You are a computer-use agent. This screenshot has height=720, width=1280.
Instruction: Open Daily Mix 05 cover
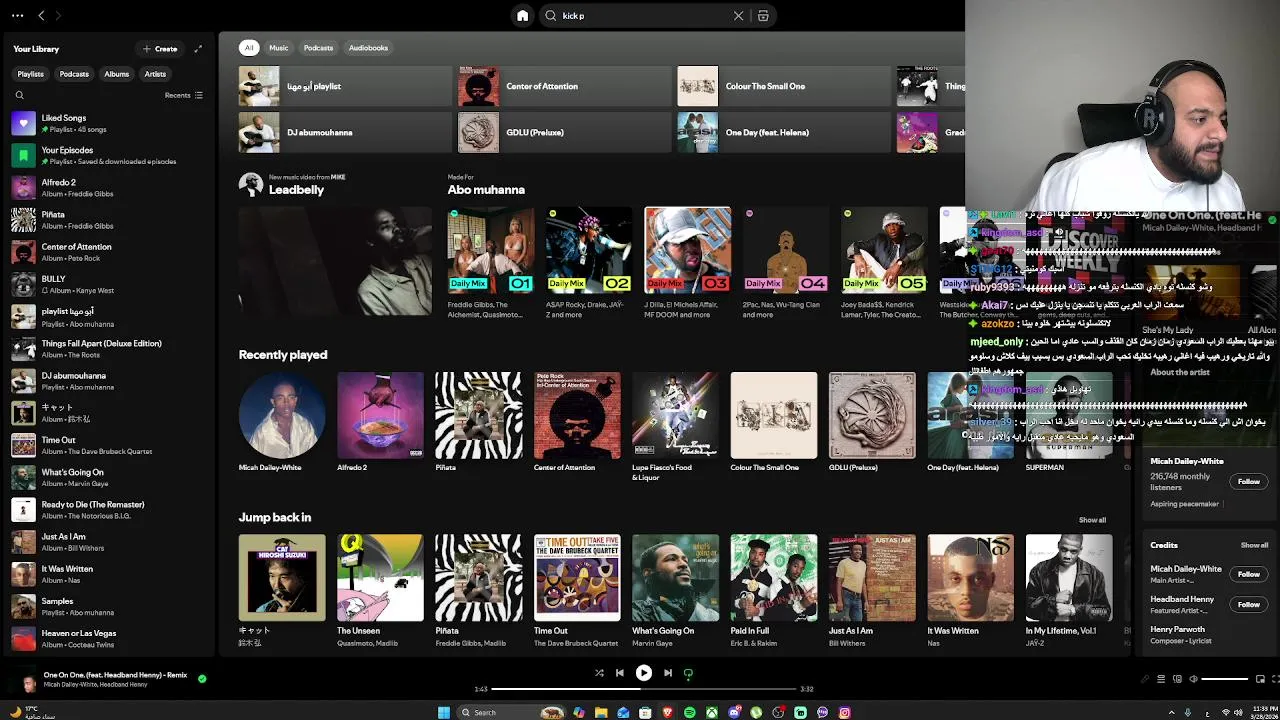click(884, 250)
